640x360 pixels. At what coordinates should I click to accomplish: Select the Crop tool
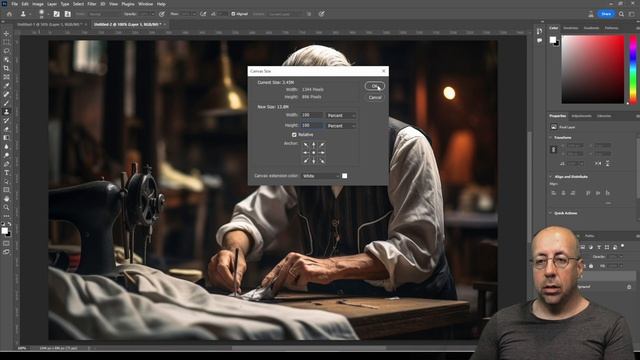6,68
